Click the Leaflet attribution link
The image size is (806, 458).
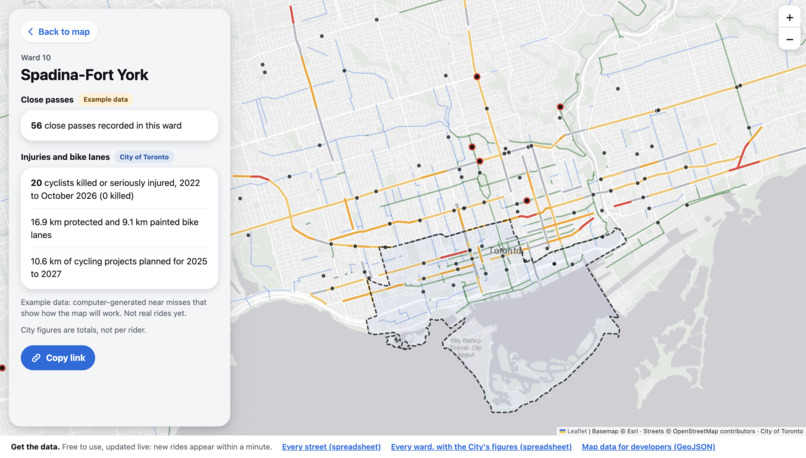click(x=573, y=431)
